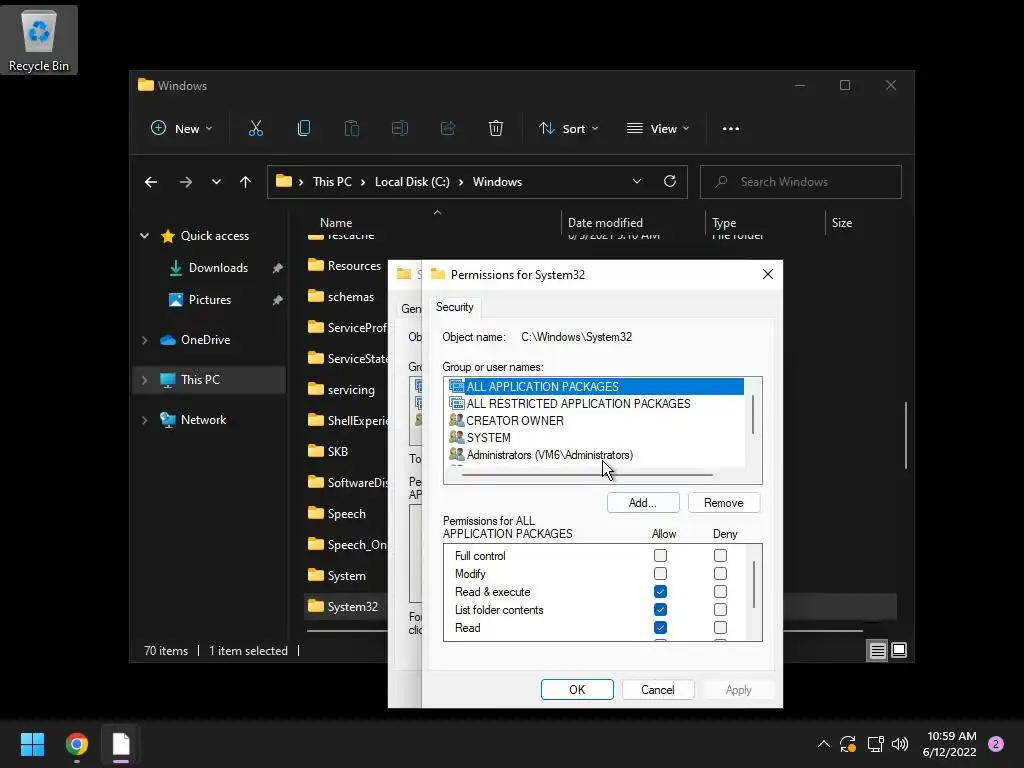This screenshot has width=1024, height=768.
Task: Expand Network tree node
Action: click(x=144, y=420)
